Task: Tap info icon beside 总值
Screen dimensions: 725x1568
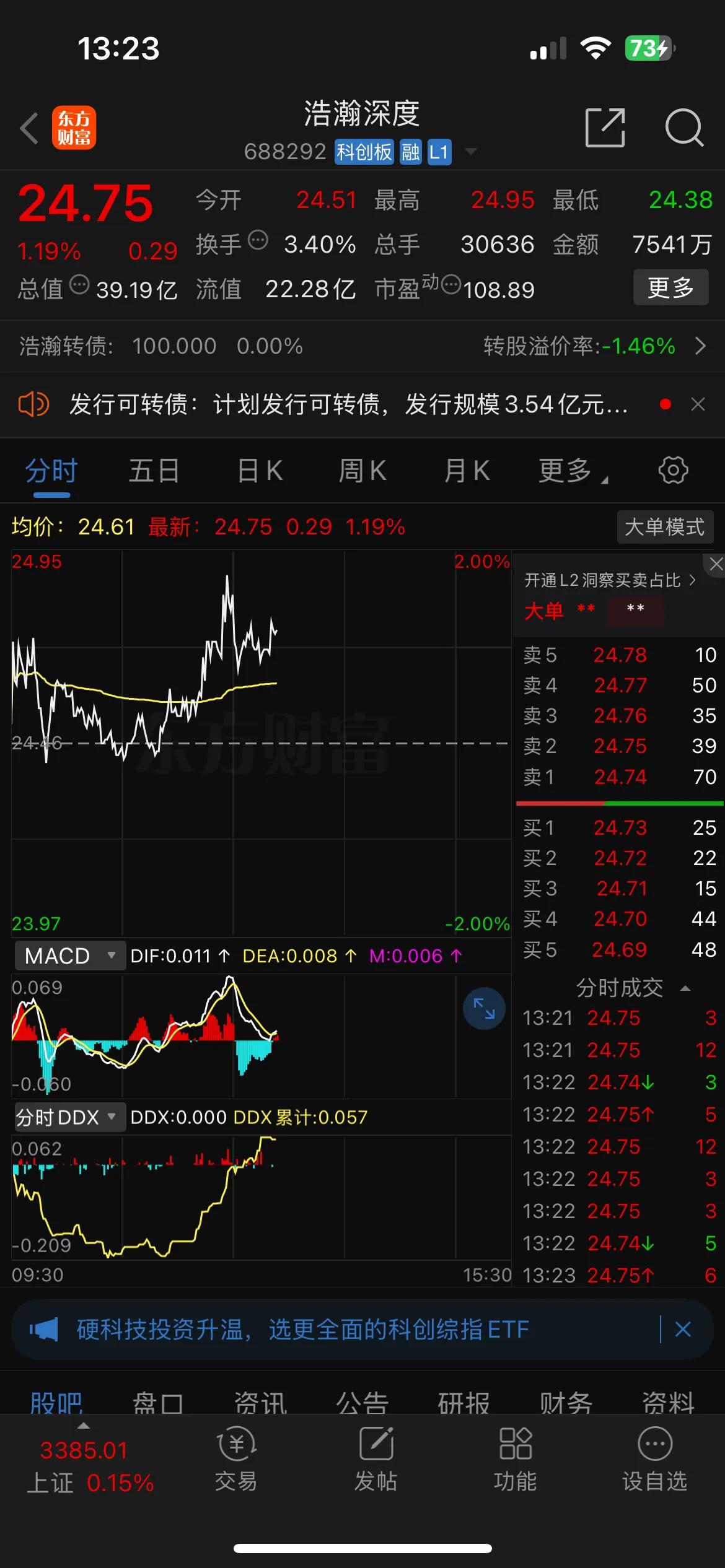Action: click(79, 285)
